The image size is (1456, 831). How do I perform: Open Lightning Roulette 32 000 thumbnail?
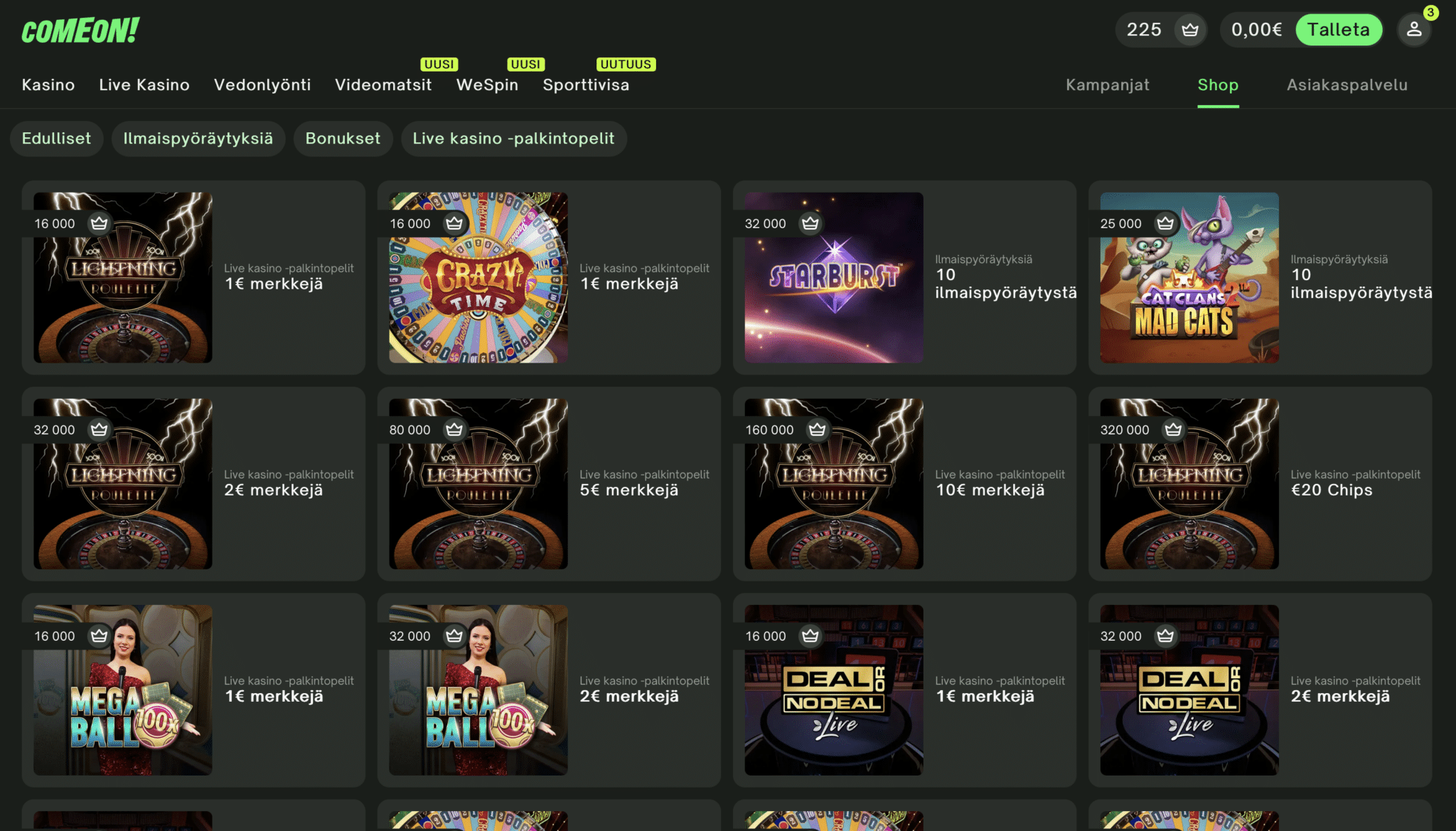click(x=123, y=484)
